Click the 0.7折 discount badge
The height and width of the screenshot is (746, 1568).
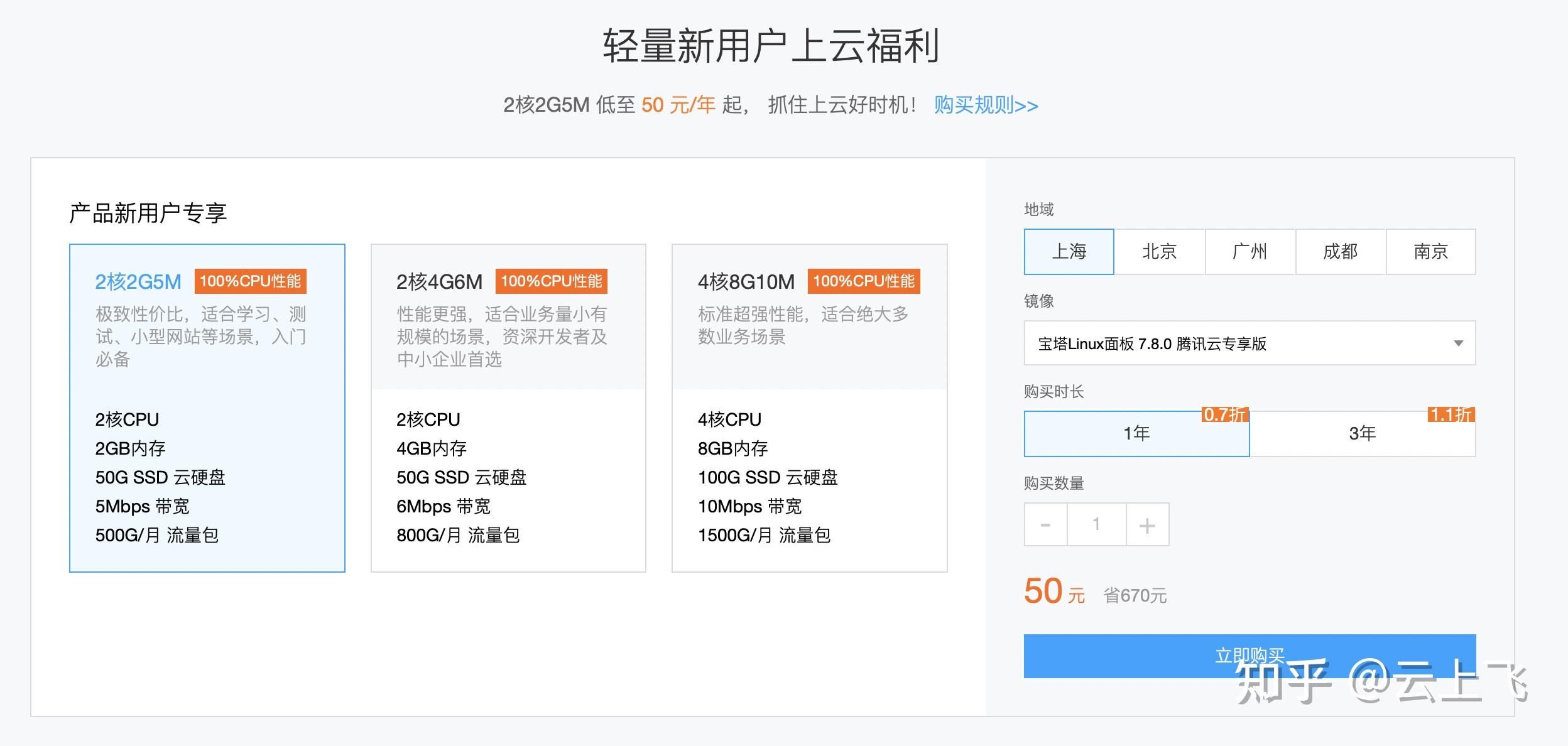coord(1224,414)
